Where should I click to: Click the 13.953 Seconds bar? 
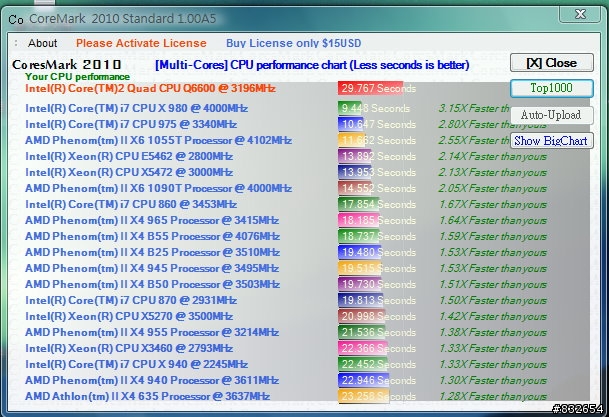[x=355, y=172]
